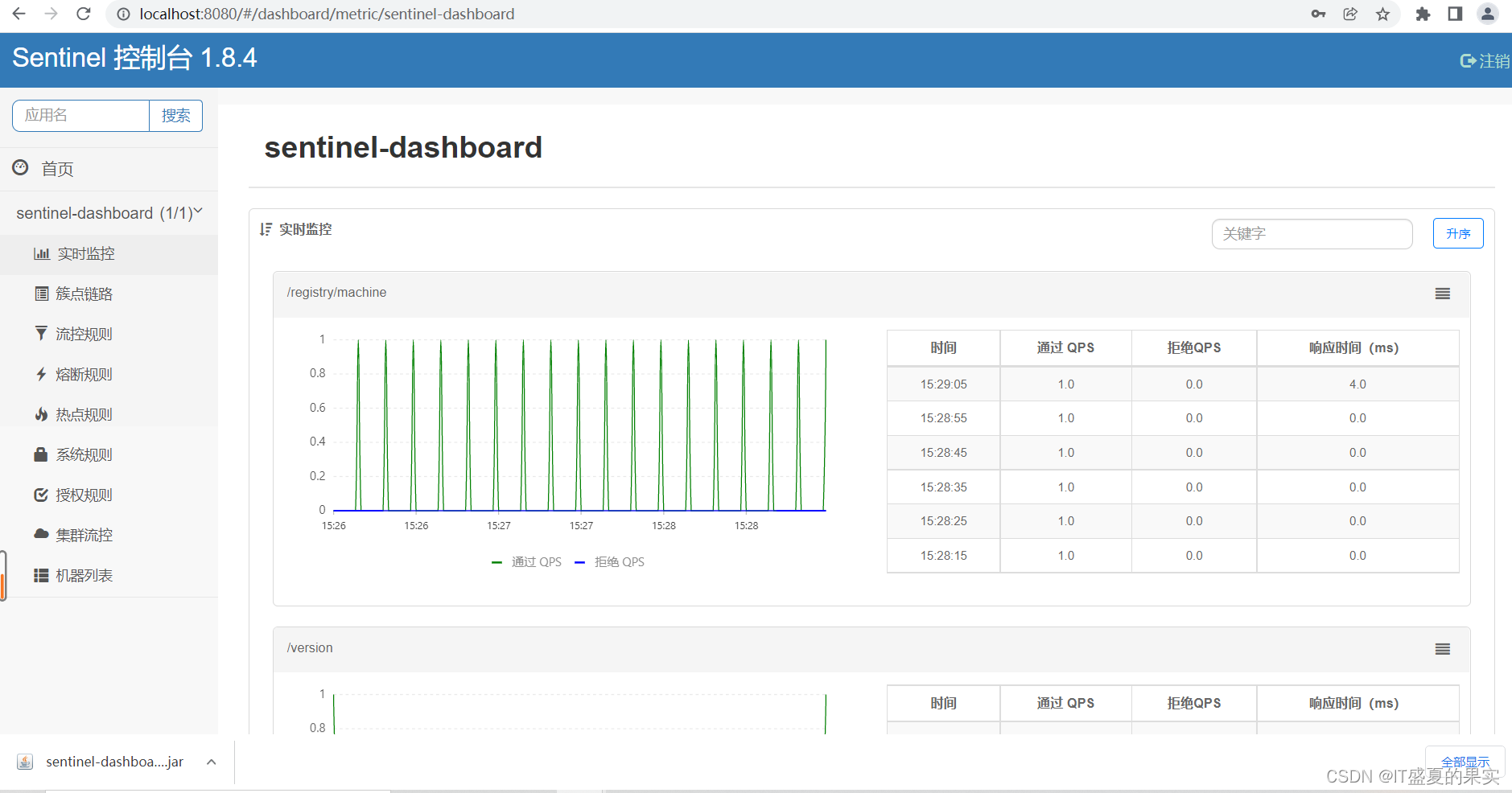Open the 系统规则 menu item

[109, 455]
